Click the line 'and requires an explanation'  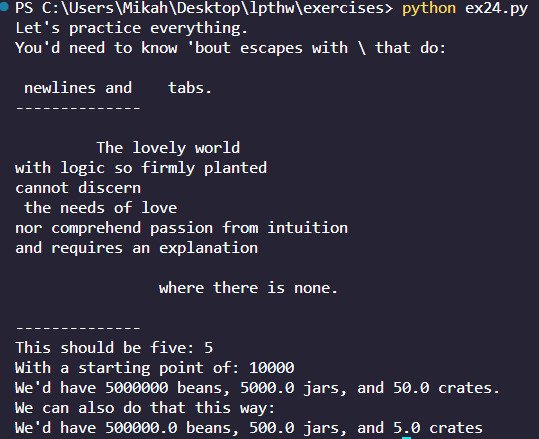[136, 249]
